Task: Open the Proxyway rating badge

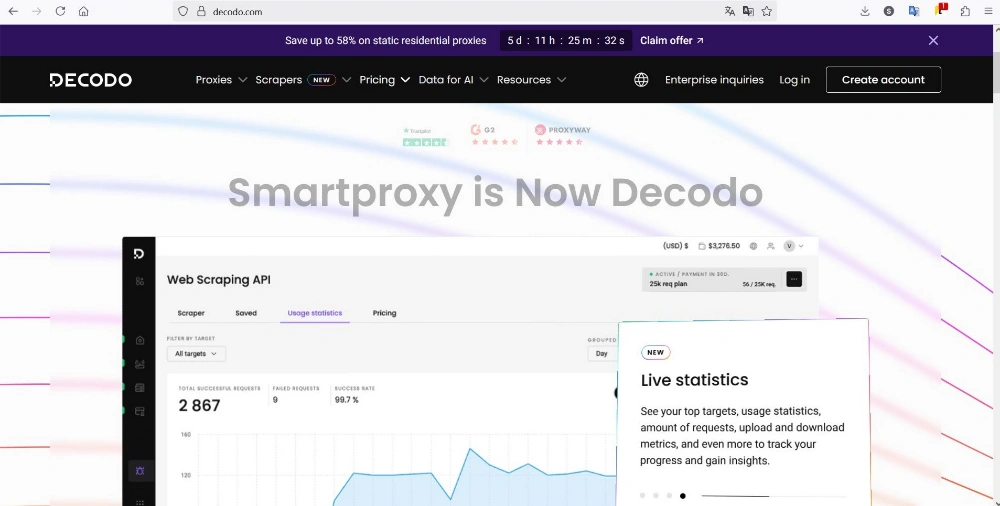Action: click(562, 135)
